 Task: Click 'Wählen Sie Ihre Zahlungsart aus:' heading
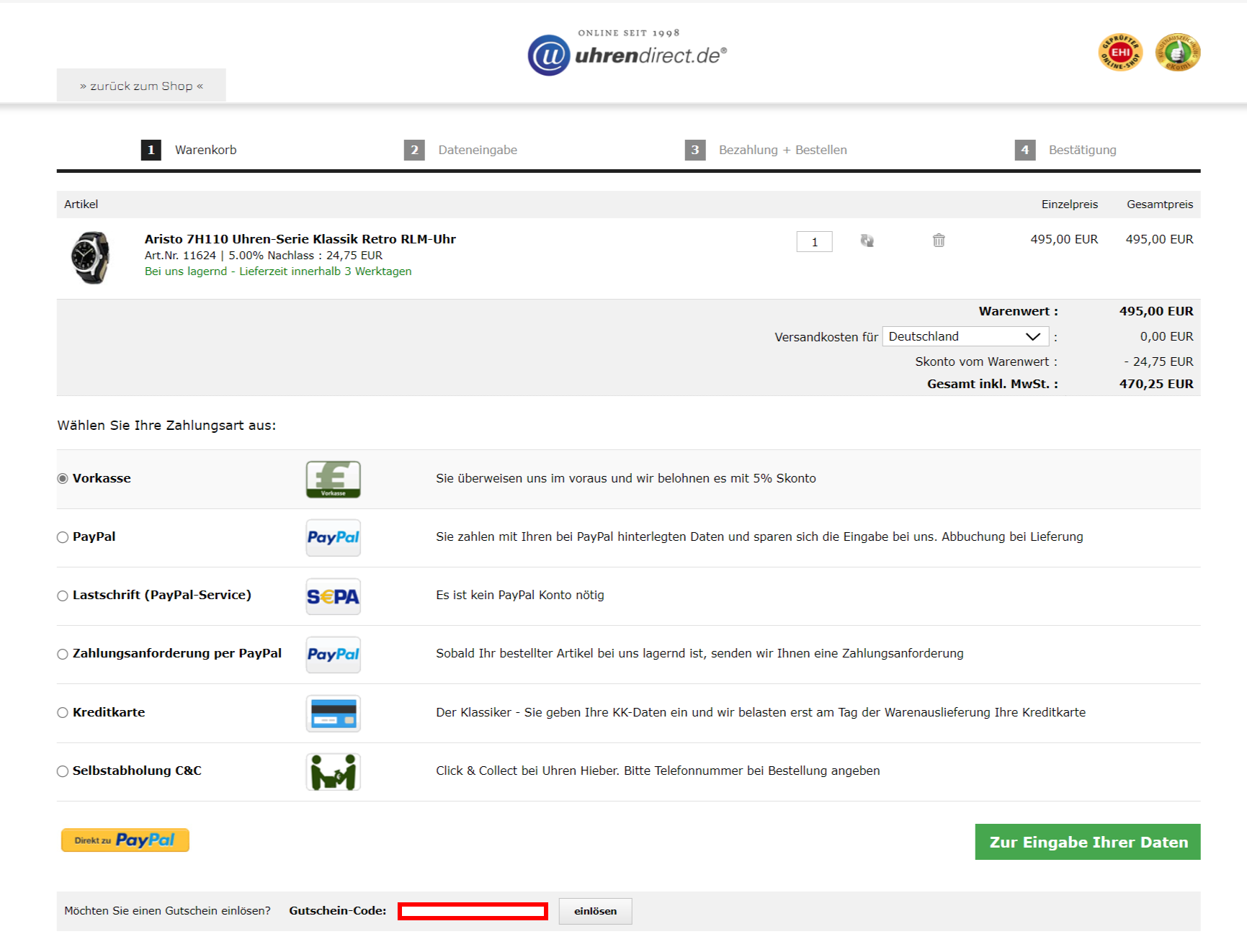(166, 426)
